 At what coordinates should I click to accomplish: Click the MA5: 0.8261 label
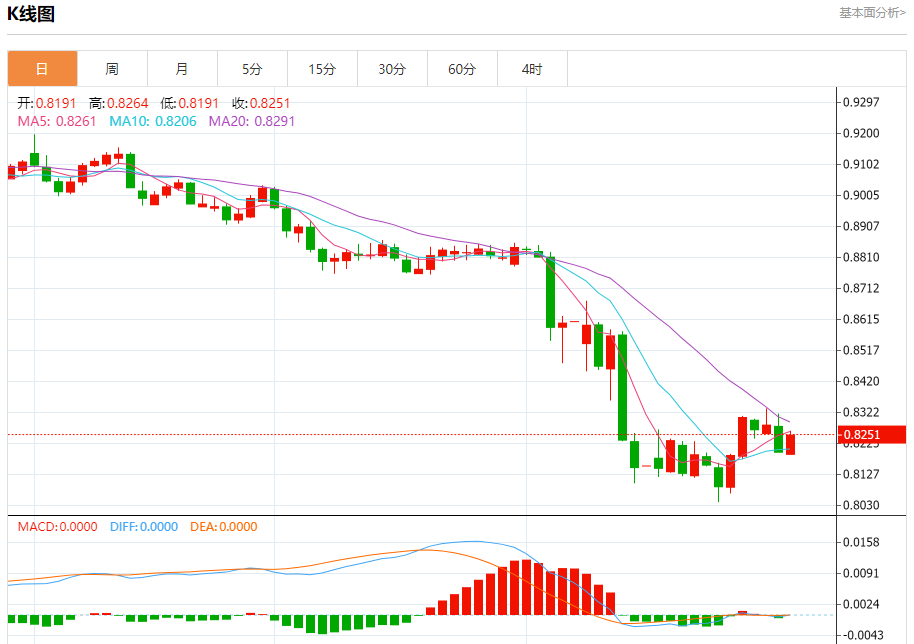57,121
